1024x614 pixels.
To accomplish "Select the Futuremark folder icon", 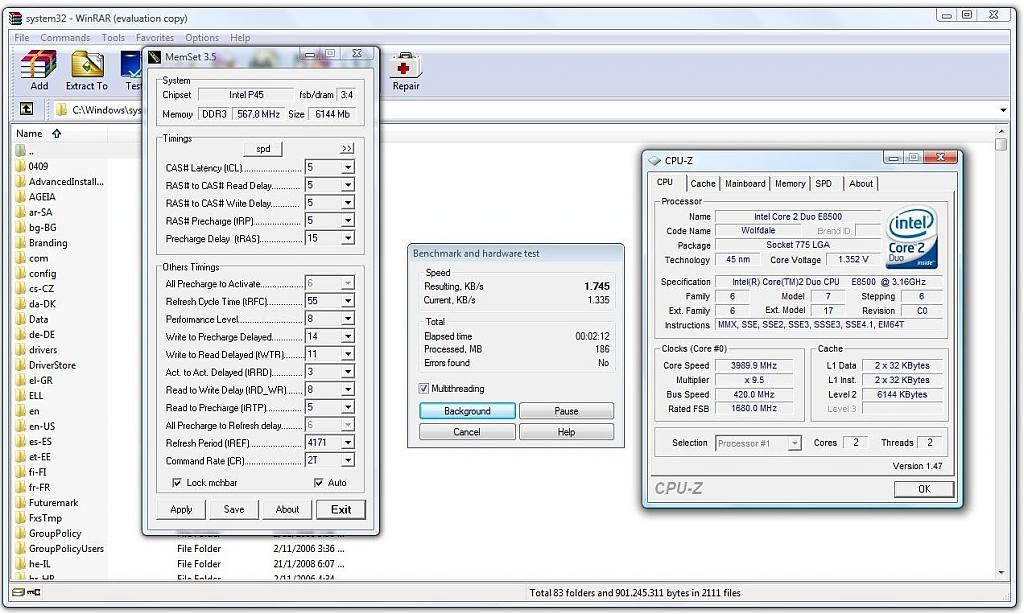I will point(21,502).
